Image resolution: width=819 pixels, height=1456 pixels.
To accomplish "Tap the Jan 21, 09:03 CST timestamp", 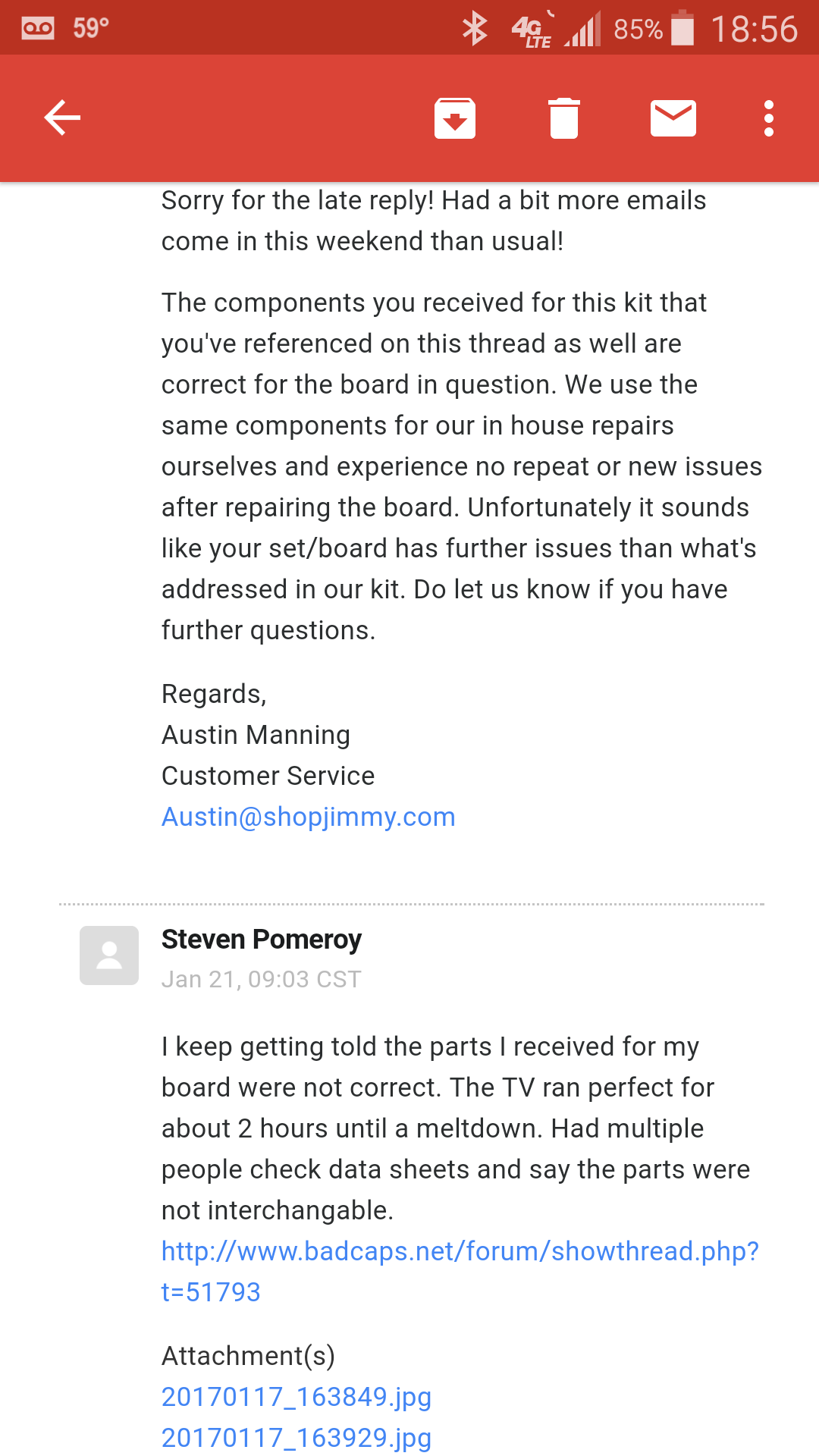I will coord(262,979).
